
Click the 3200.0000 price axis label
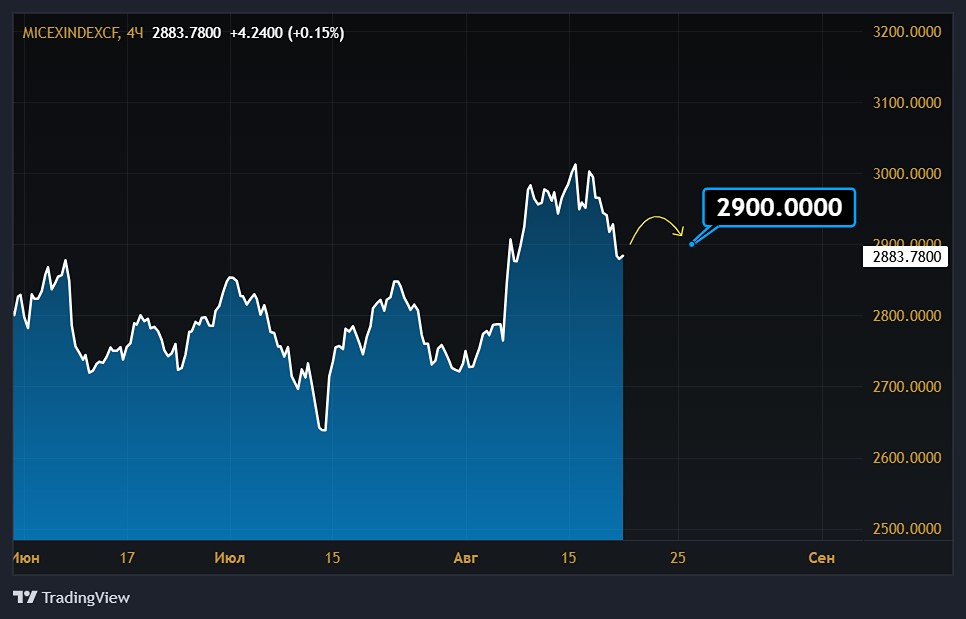[x=907, y=32]
